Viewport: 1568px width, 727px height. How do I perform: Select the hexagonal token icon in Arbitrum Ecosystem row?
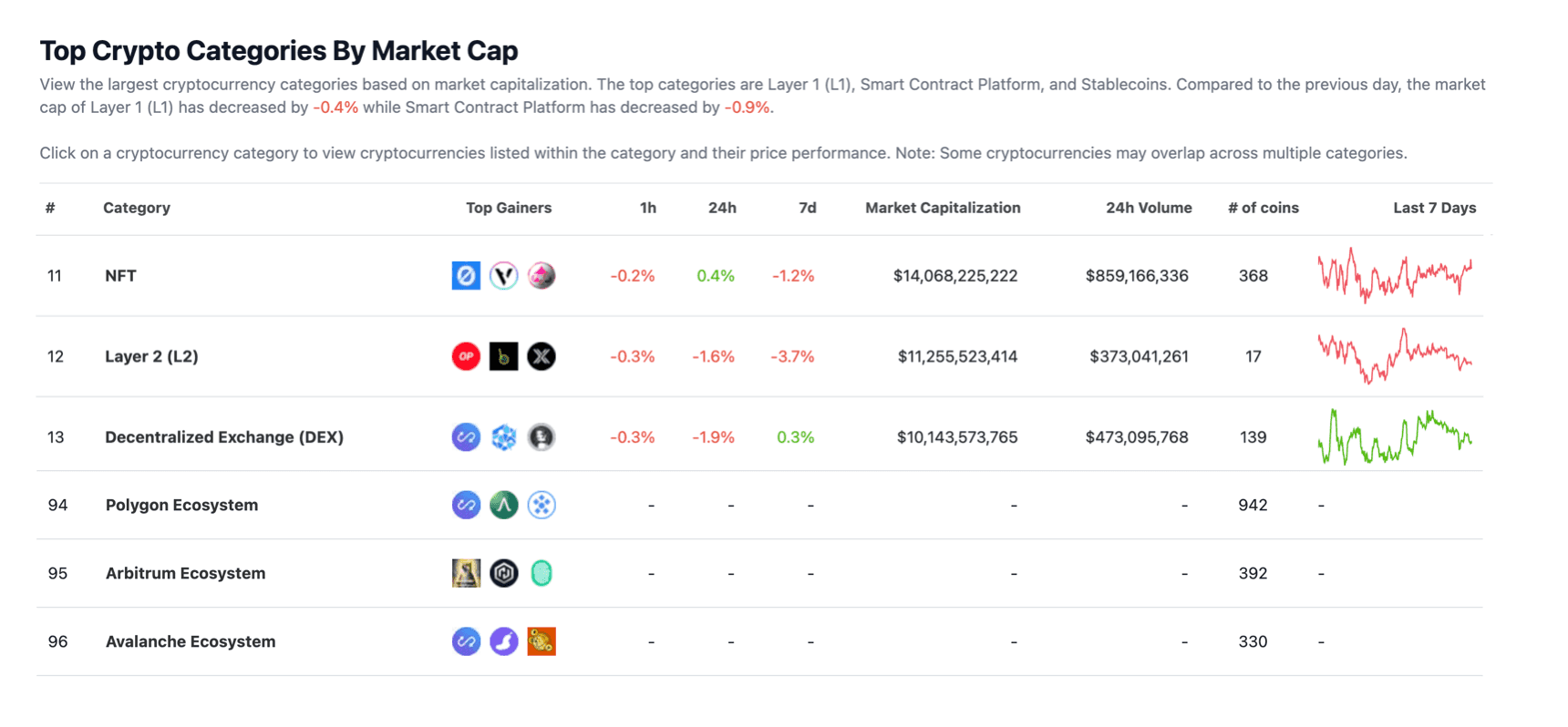click(504, 573)
